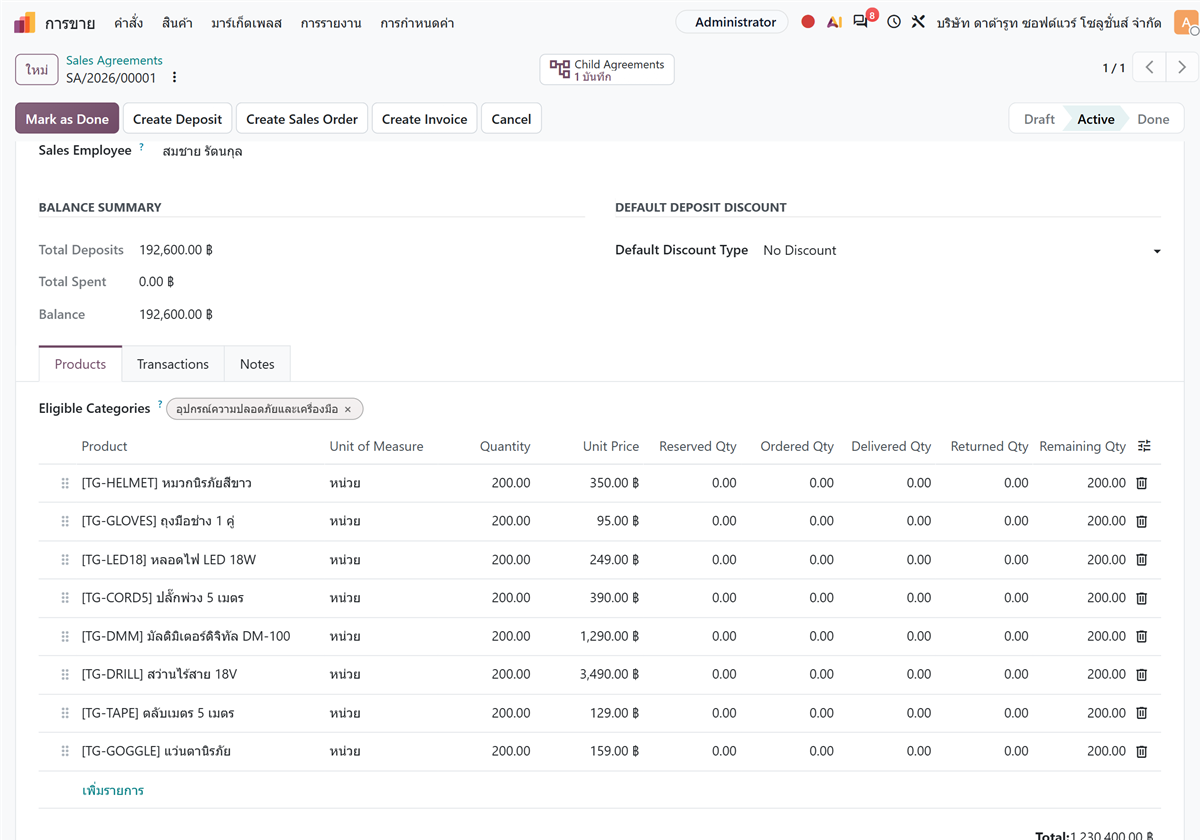Open the conversations chat icon with badge

tap(861, 21)
